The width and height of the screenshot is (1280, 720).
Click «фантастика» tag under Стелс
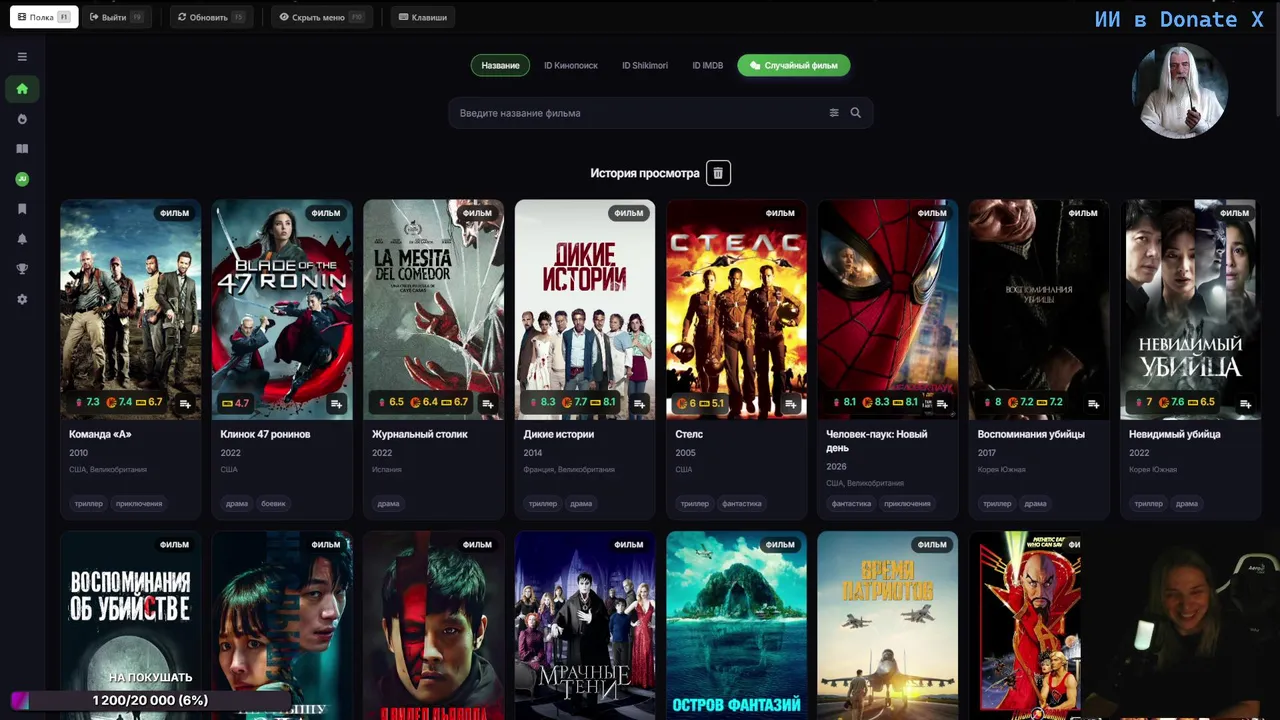coord(742,504)
